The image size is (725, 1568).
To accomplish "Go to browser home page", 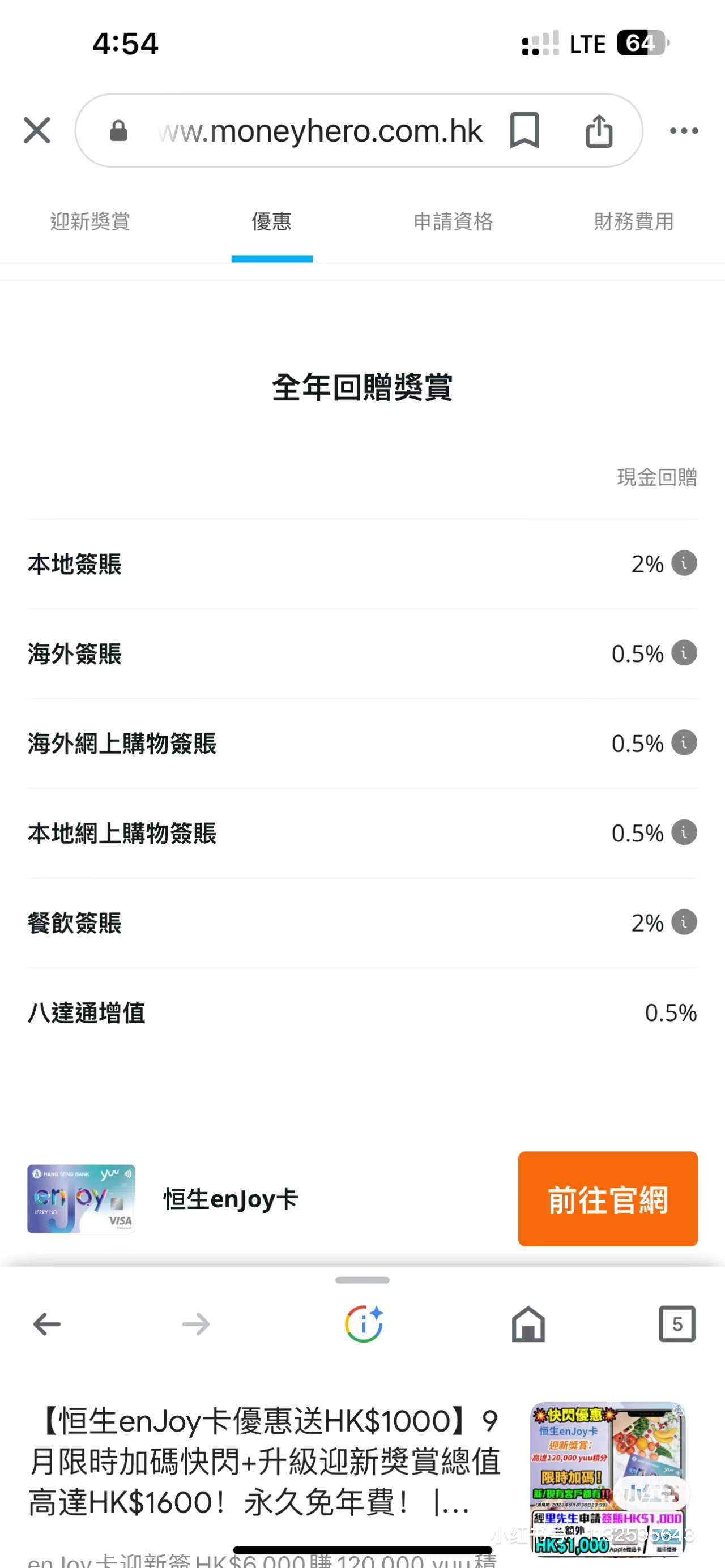I will click(x=528, y=1324).
